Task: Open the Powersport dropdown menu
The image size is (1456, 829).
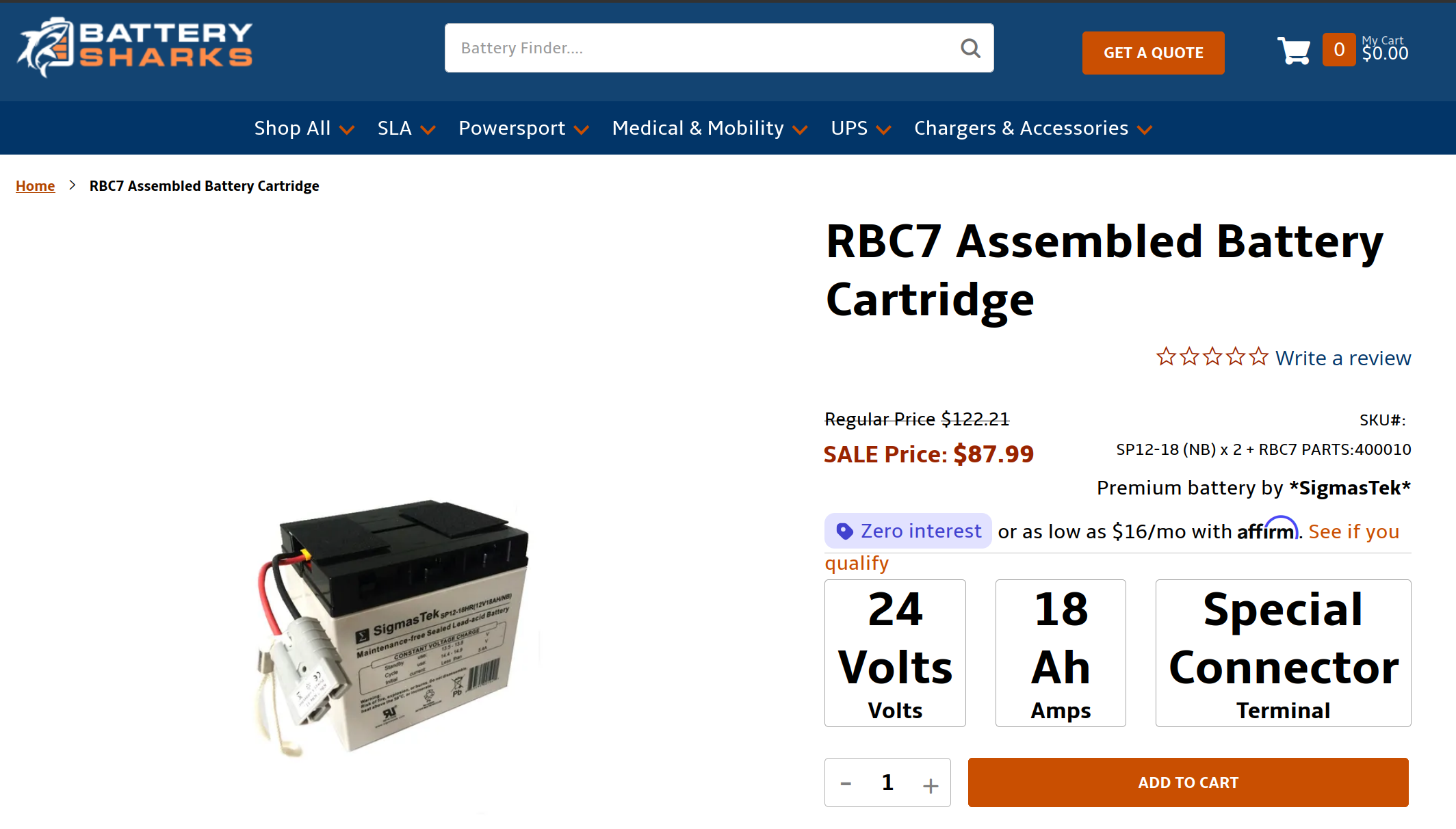Action: [x=523, y=129]
